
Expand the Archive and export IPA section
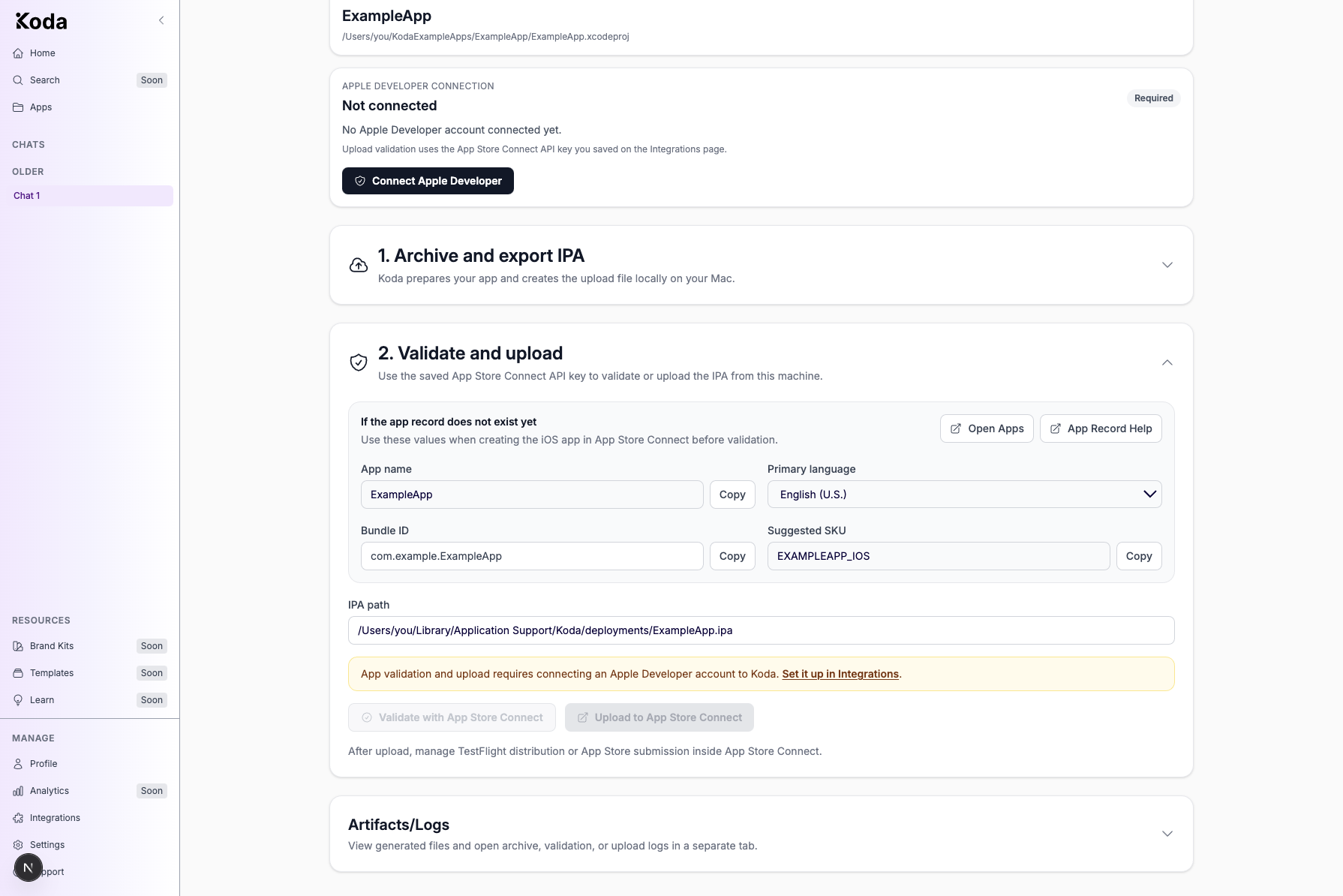click(1167, 265)
